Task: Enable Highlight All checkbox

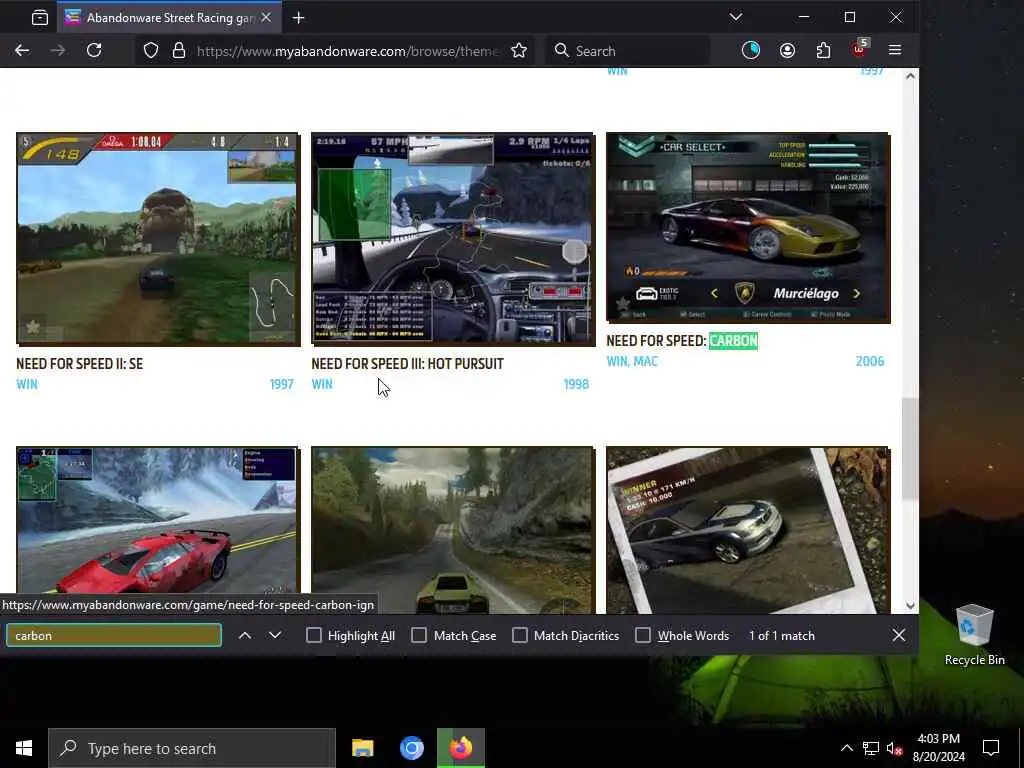Action: (314, 635)
